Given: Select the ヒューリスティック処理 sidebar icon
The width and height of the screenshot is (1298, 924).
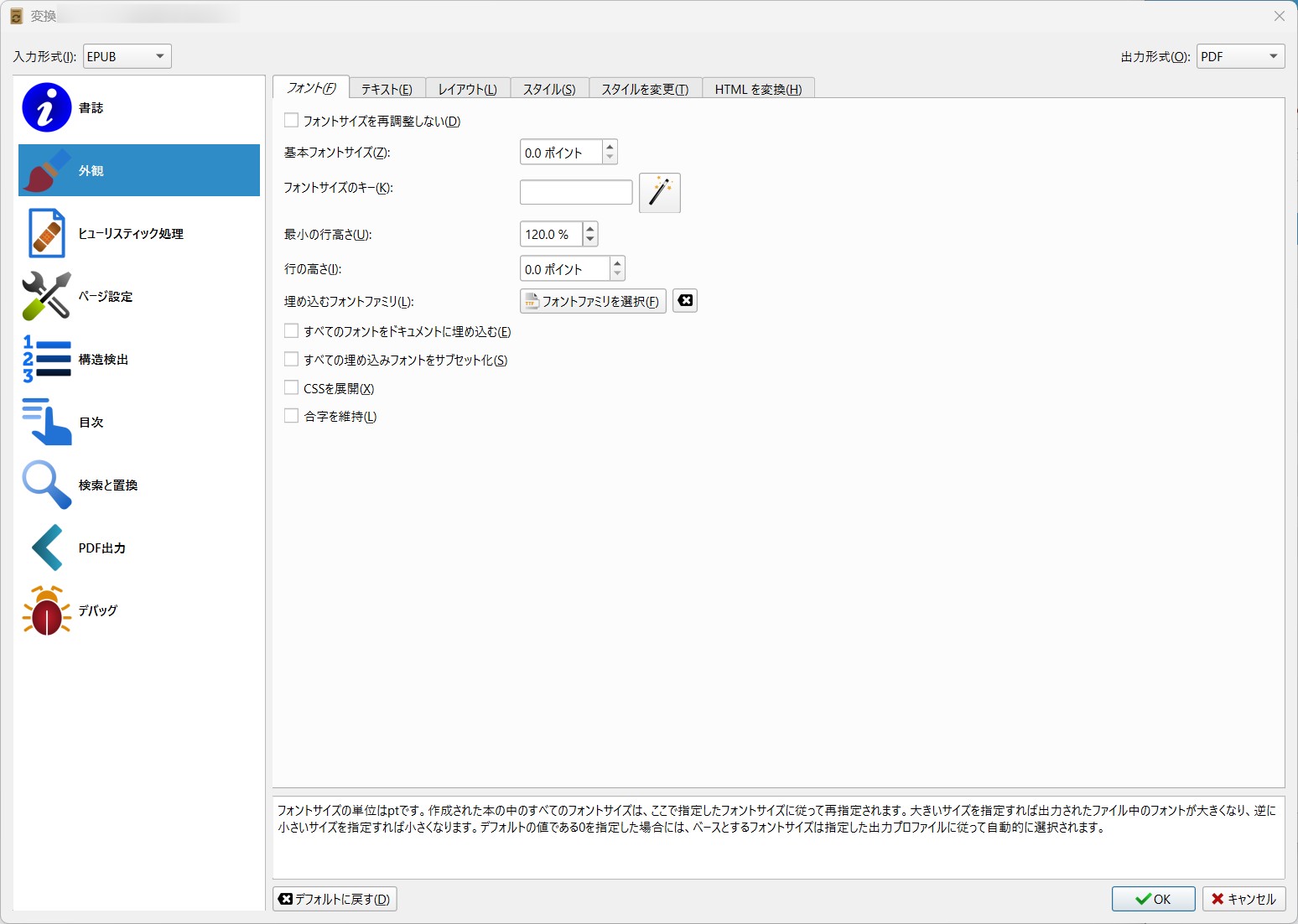Looking at the screenshot, I should coord(47,233).
